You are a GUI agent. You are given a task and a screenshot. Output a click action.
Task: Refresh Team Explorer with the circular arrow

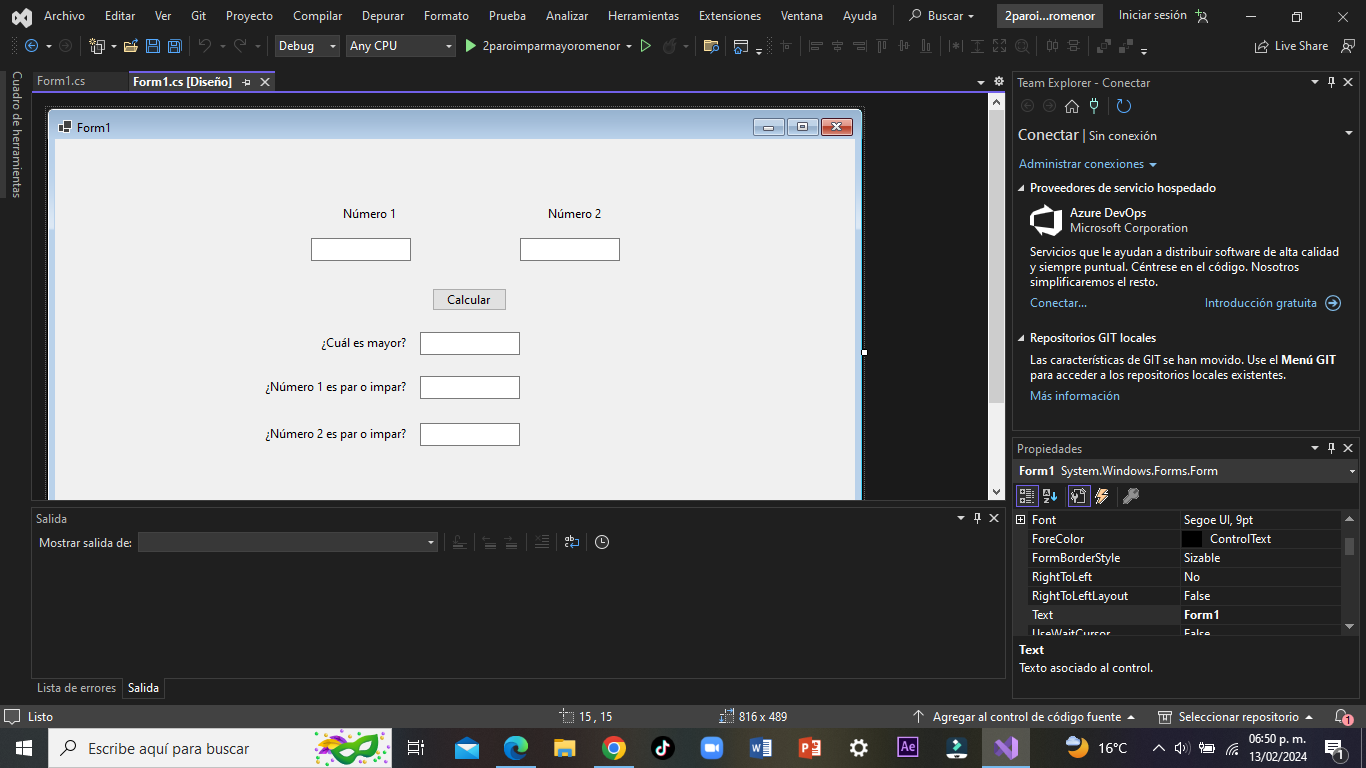pos(1124,106)
